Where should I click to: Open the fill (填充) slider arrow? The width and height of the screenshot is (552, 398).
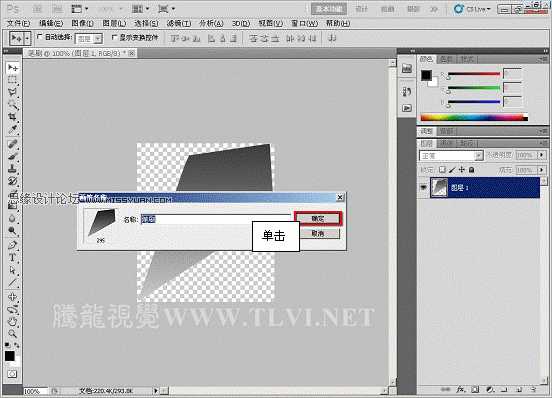tap(542, 170)
